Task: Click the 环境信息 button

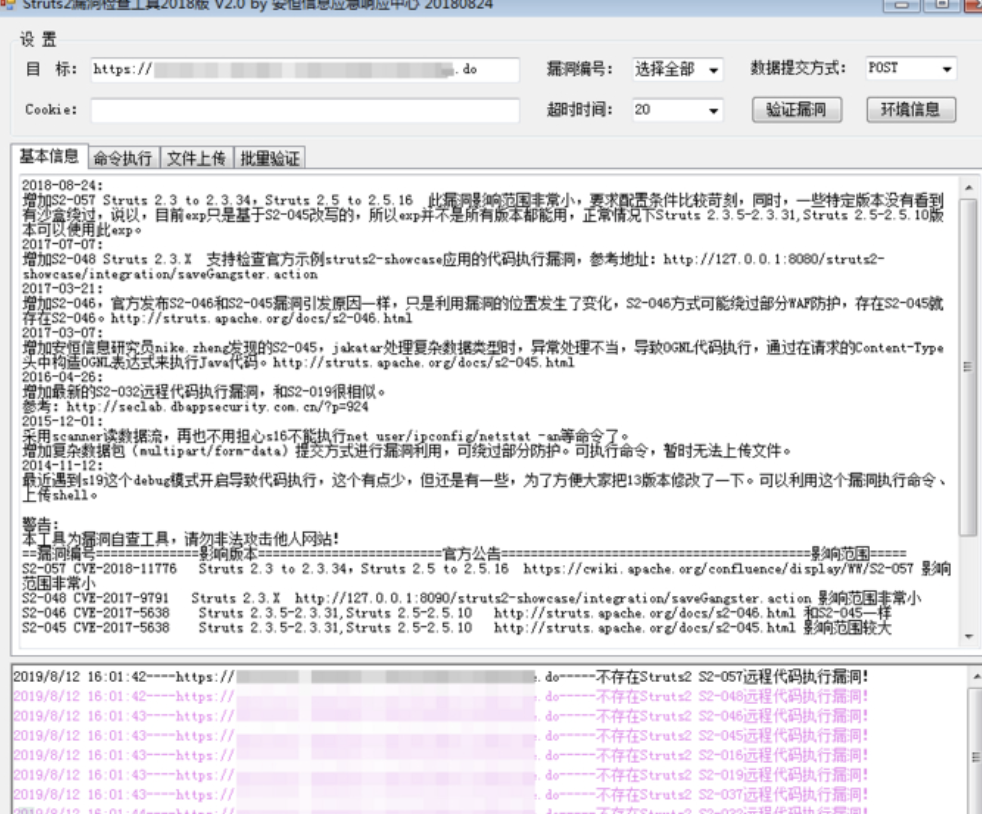Action: pos(911,110)
